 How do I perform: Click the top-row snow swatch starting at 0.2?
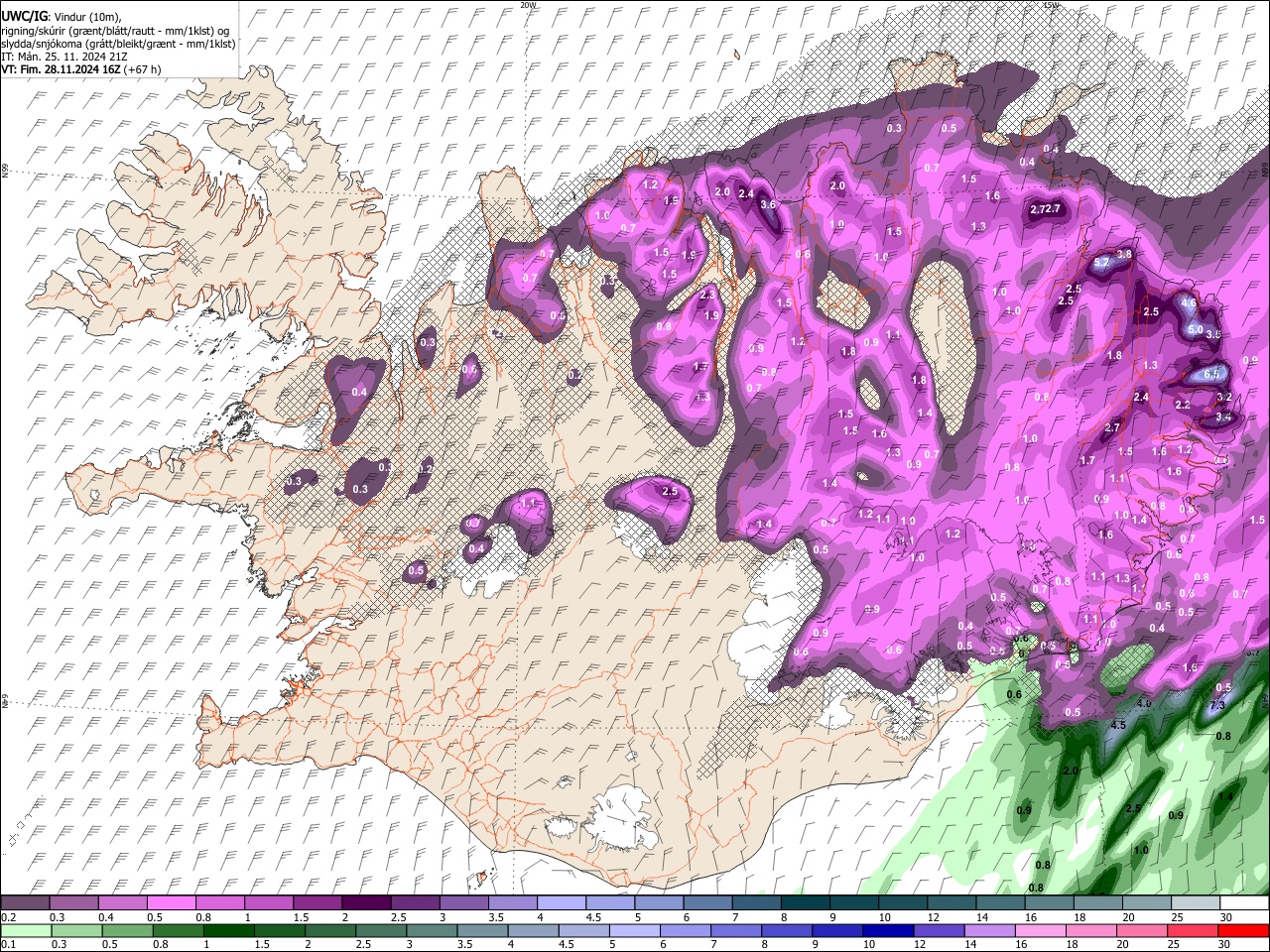tap(25, 903)
